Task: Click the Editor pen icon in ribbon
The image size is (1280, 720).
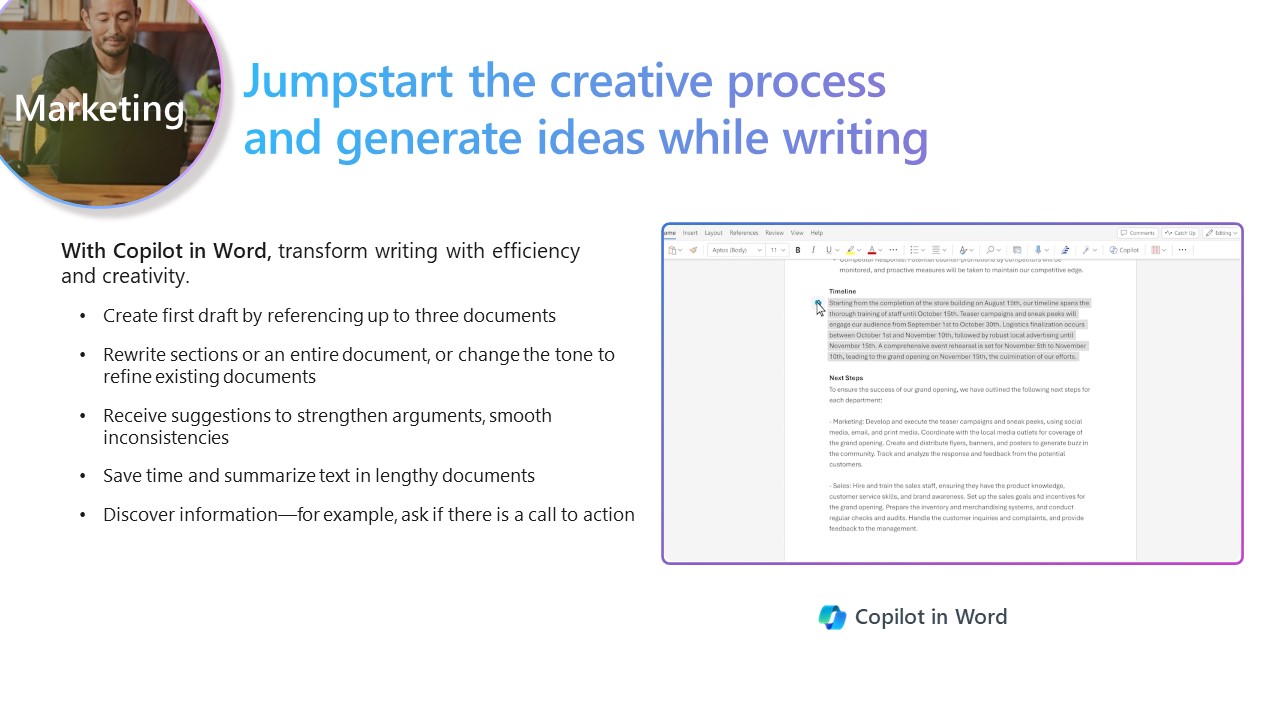Action: (x=1065, y=250)
